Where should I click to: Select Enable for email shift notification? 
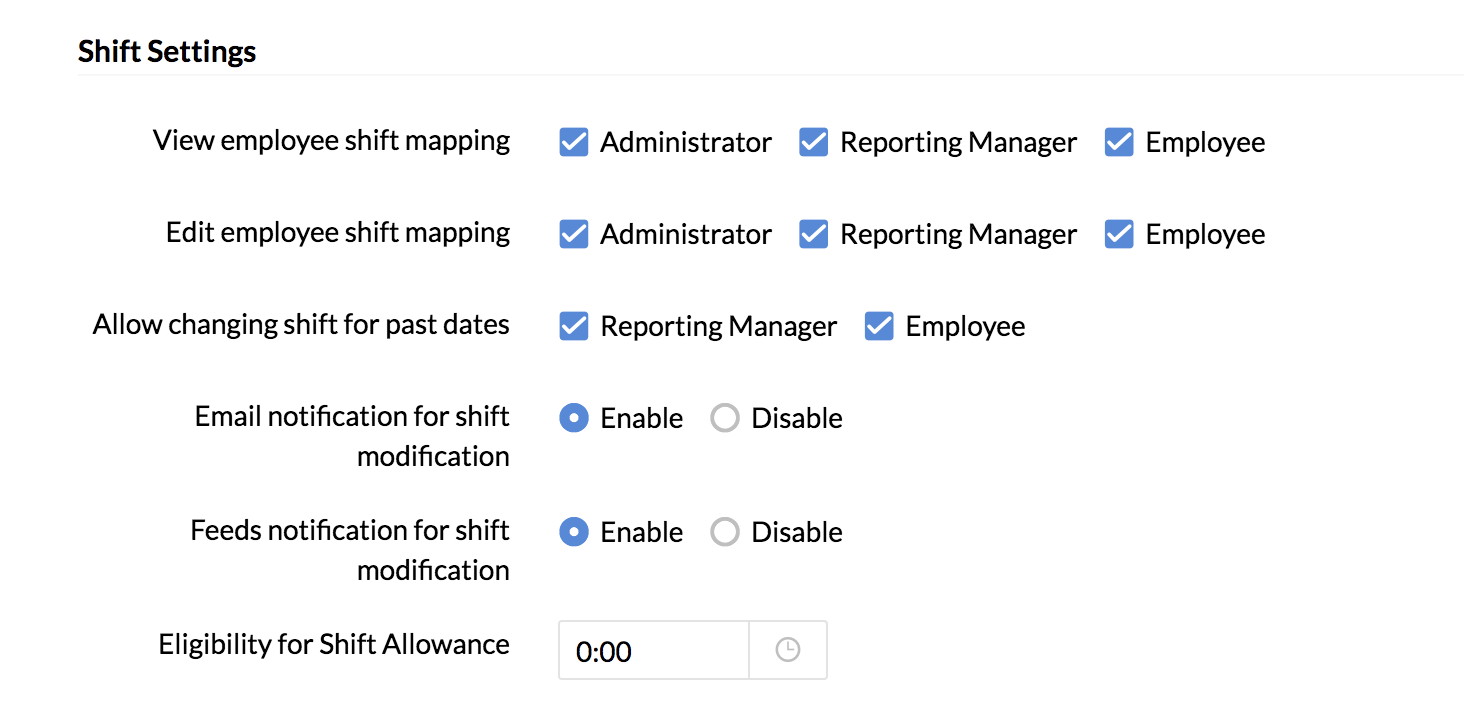click(574, 418)
